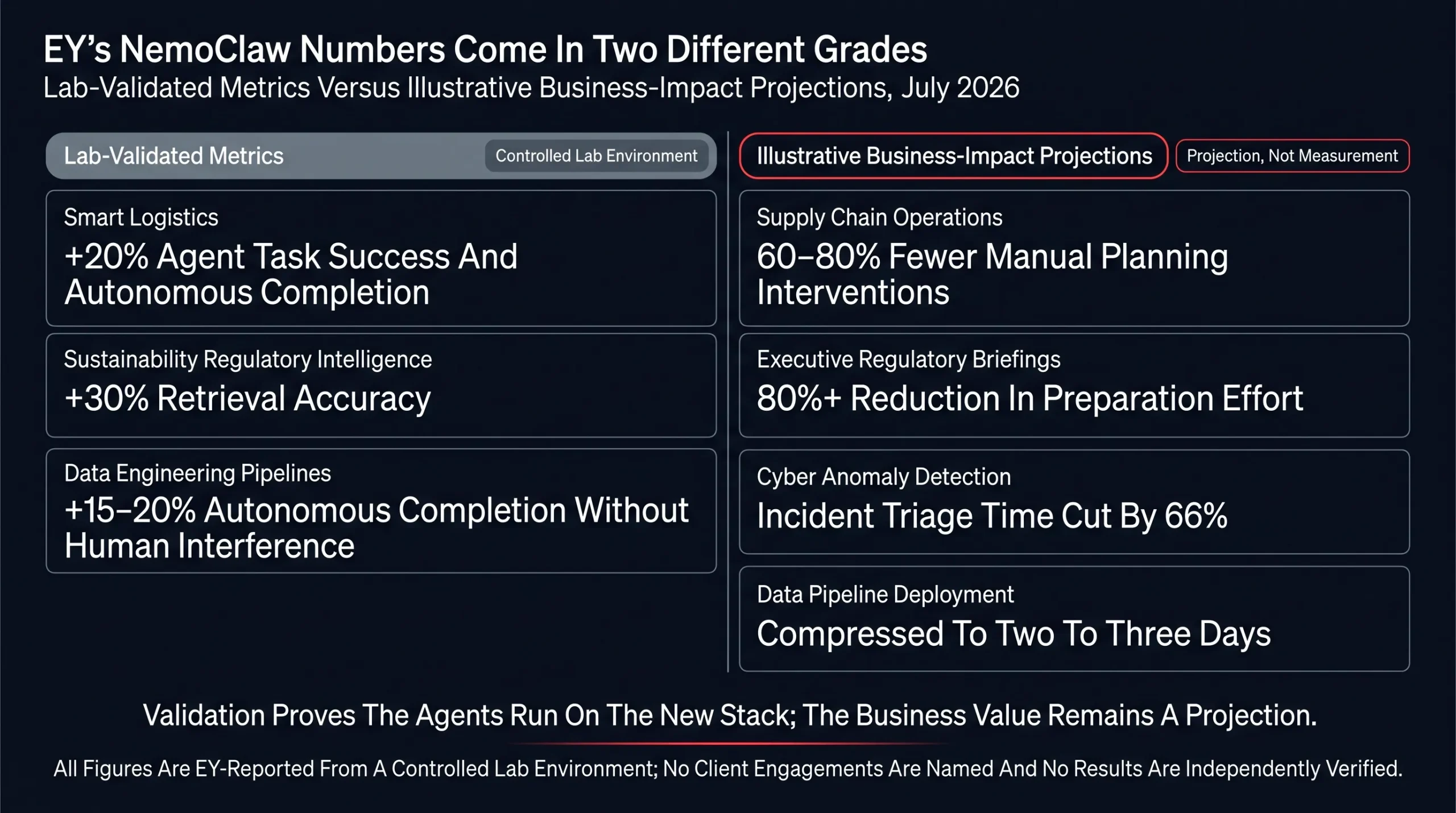
Task: Click the Data Pipeline Deployment card
Action: tap(1074, 619)
